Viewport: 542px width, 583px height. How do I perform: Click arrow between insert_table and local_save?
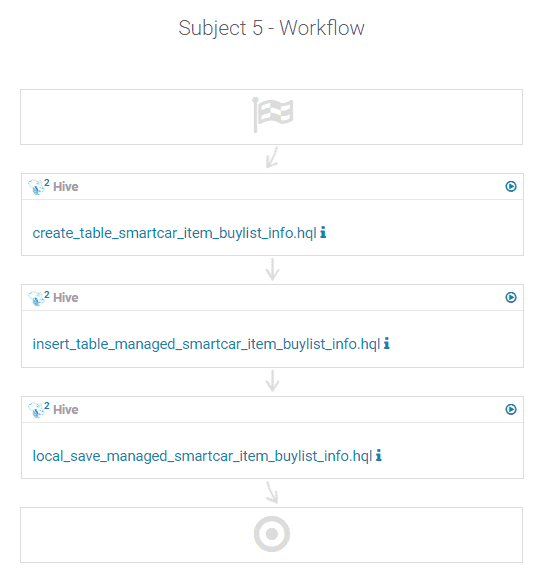coord(272,381)
